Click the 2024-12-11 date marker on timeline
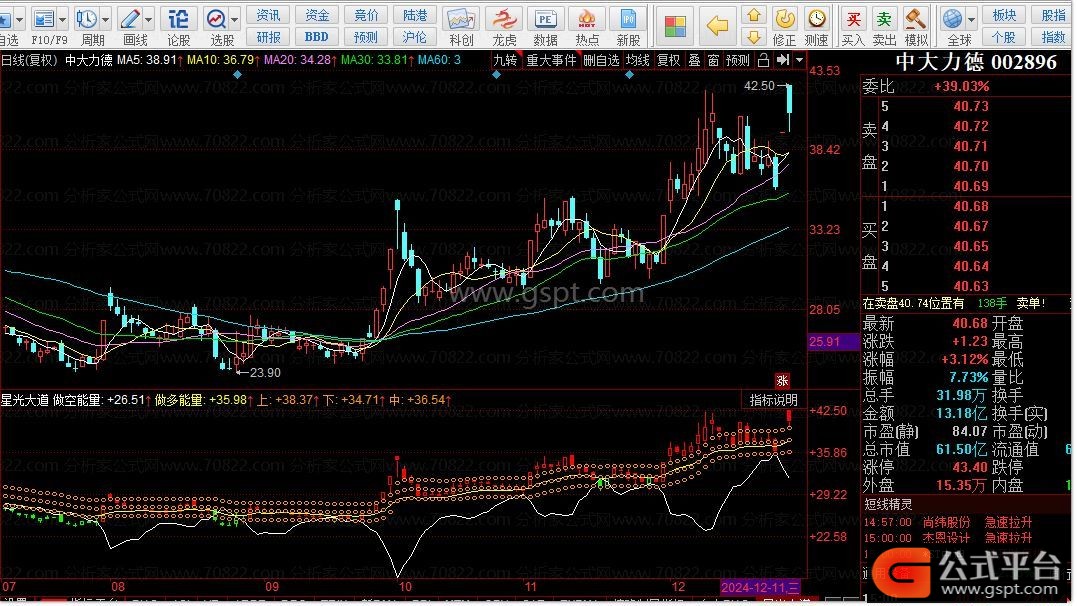This screenshot has height=606, width=1077. click(760, 587)
